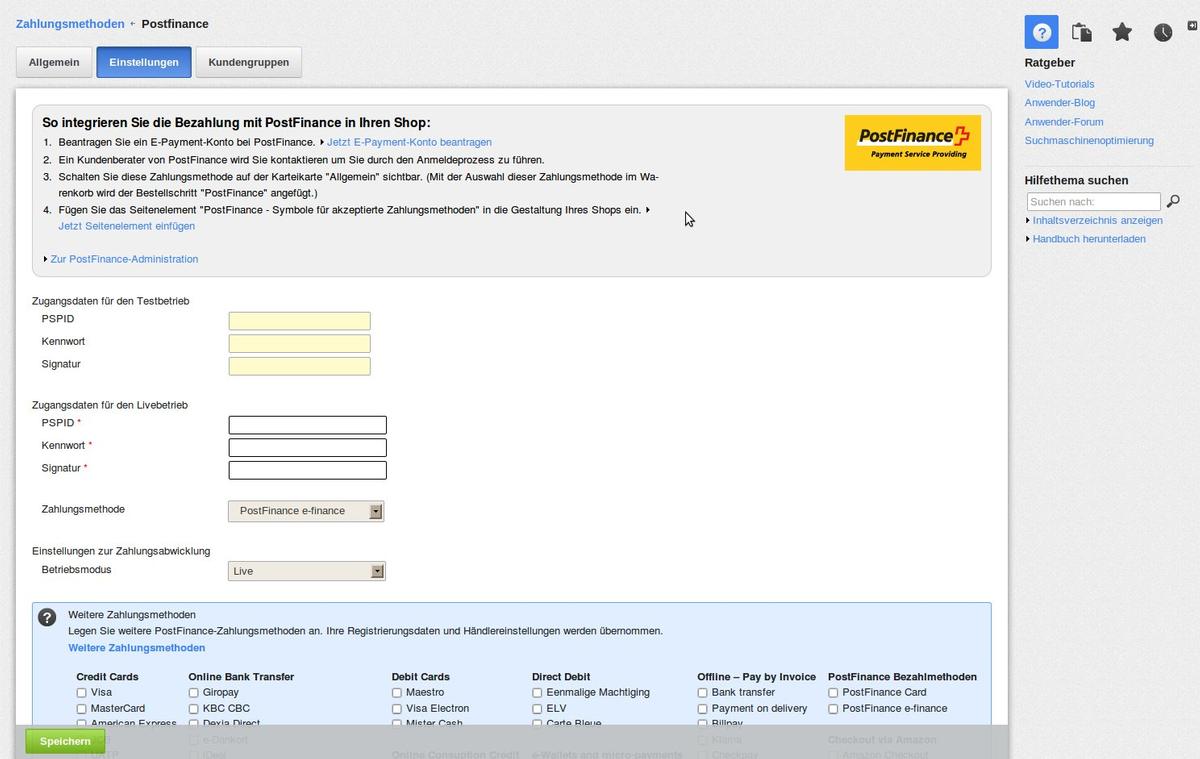Focus the Livebetrieb PSPID field
Screen dimensions: 1200x759
[x=307, y=425]
